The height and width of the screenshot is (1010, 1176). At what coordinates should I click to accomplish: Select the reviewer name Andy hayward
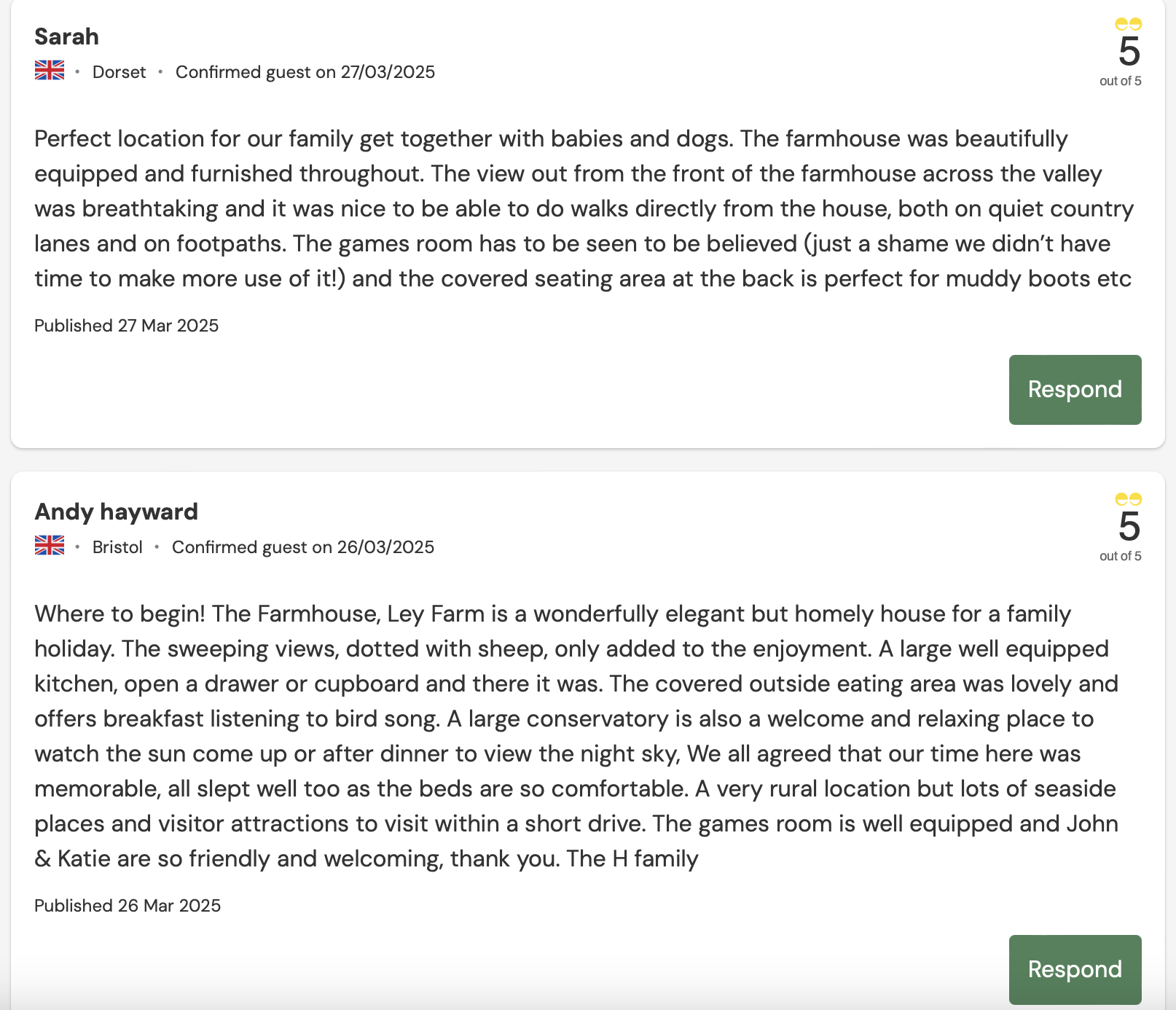point(116,512)
